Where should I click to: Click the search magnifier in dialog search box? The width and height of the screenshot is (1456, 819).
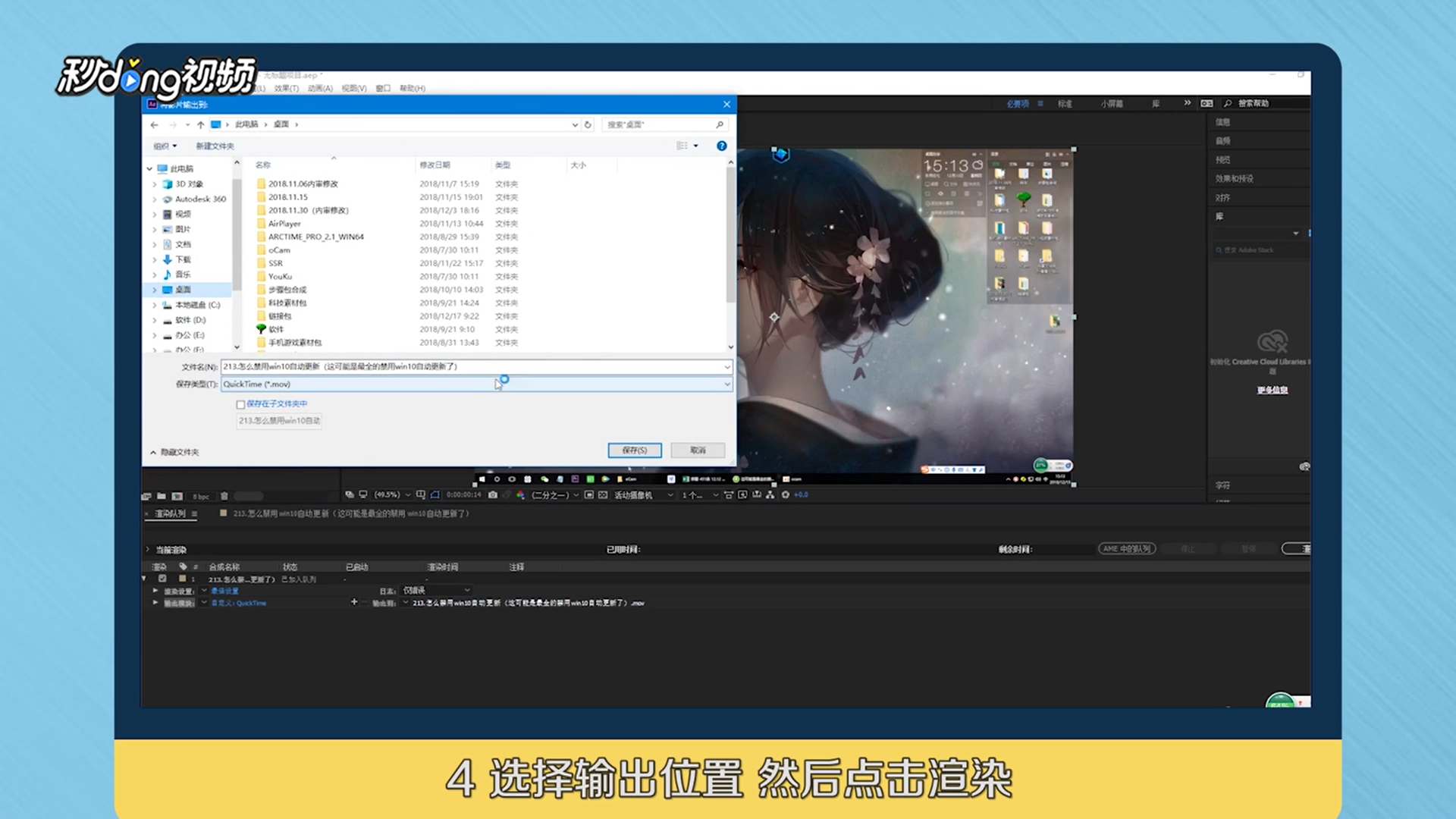[719, 124]
